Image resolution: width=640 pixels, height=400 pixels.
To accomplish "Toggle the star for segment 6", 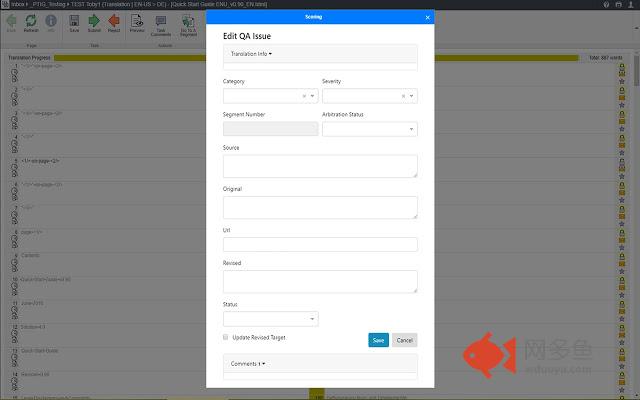I will pyautogui.click(x=622, y=200).
